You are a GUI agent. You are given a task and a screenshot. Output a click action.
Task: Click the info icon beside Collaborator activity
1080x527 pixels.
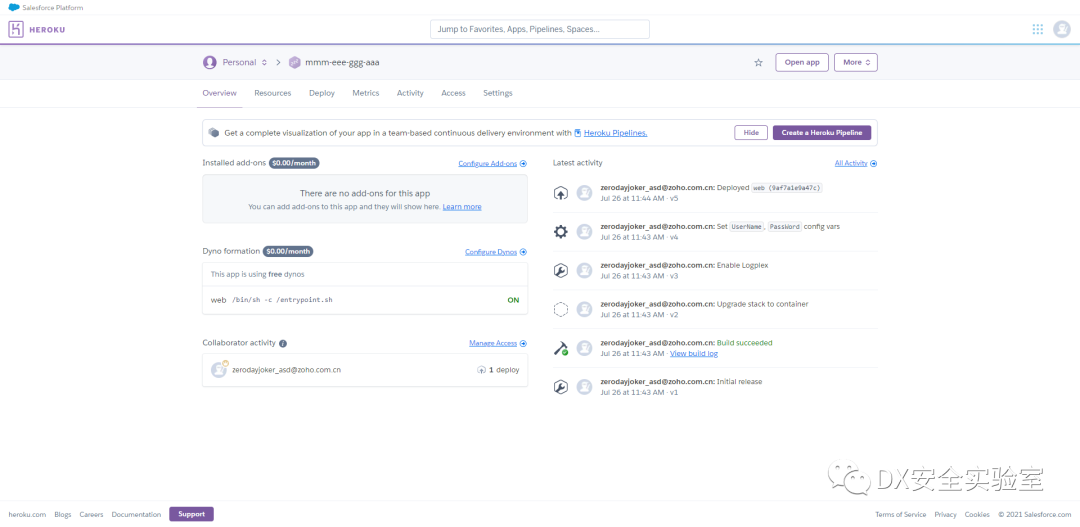coord(283,343)
